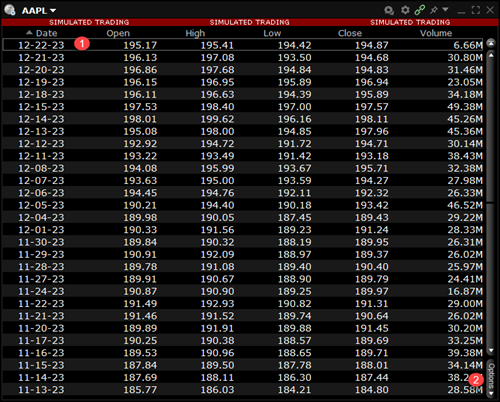Select the 12-05-23 date cell
Screen dimensions: 500x402
point(41,206)
